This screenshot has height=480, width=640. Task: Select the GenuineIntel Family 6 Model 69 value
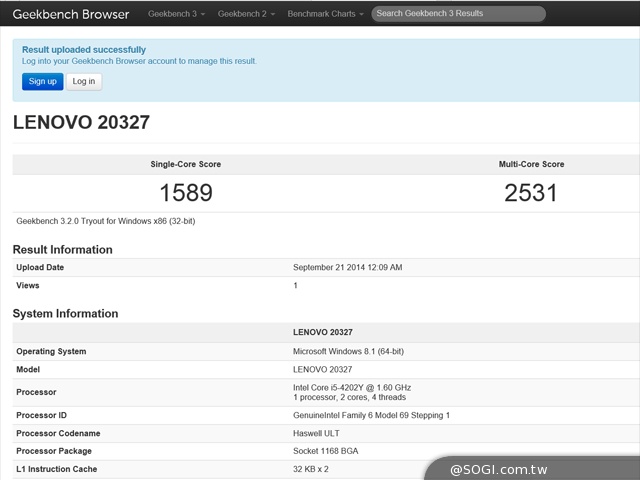(371, 415)
